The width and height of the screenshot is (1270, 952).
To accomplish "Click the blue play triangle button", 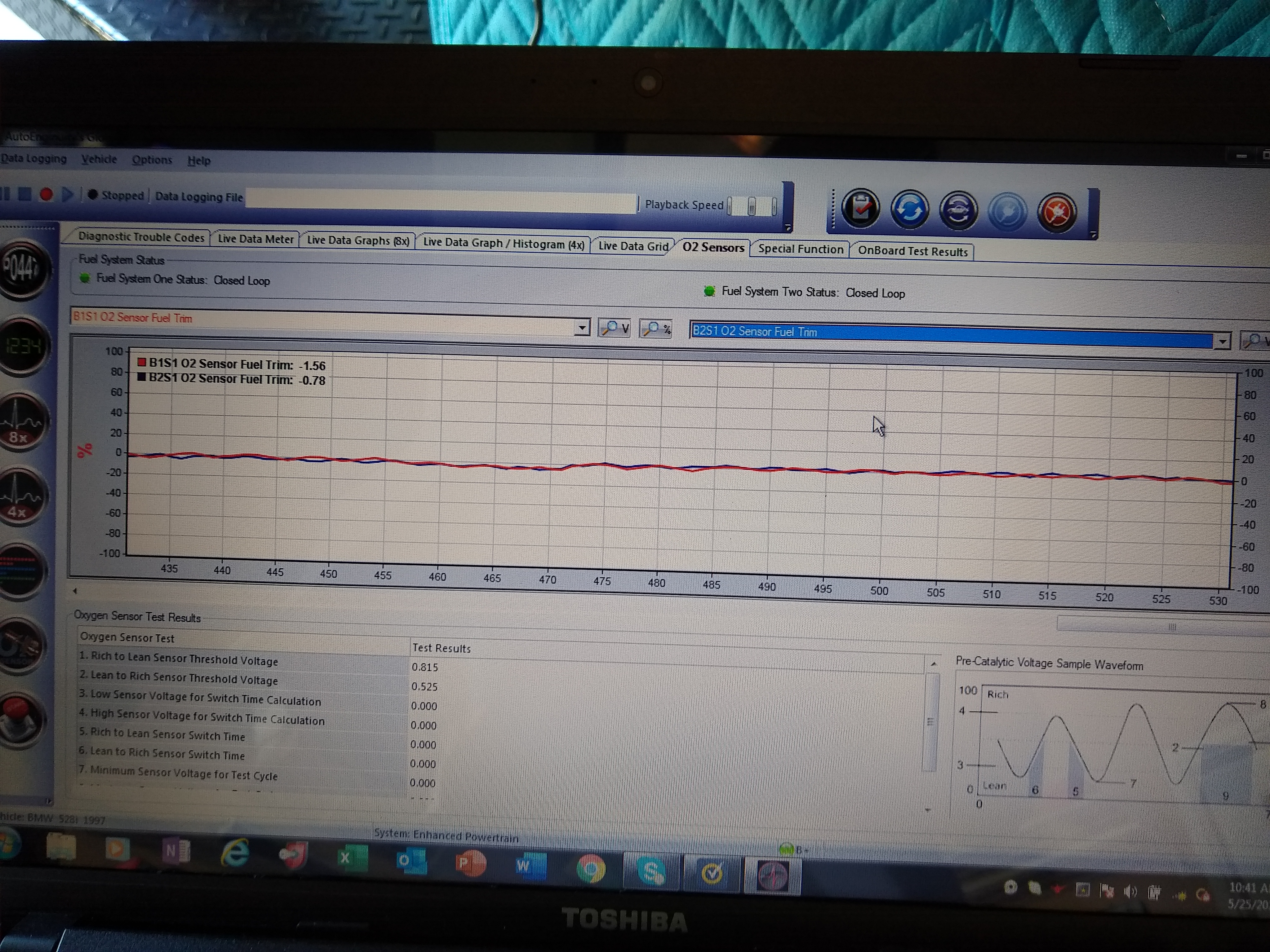I will point(68,195).
